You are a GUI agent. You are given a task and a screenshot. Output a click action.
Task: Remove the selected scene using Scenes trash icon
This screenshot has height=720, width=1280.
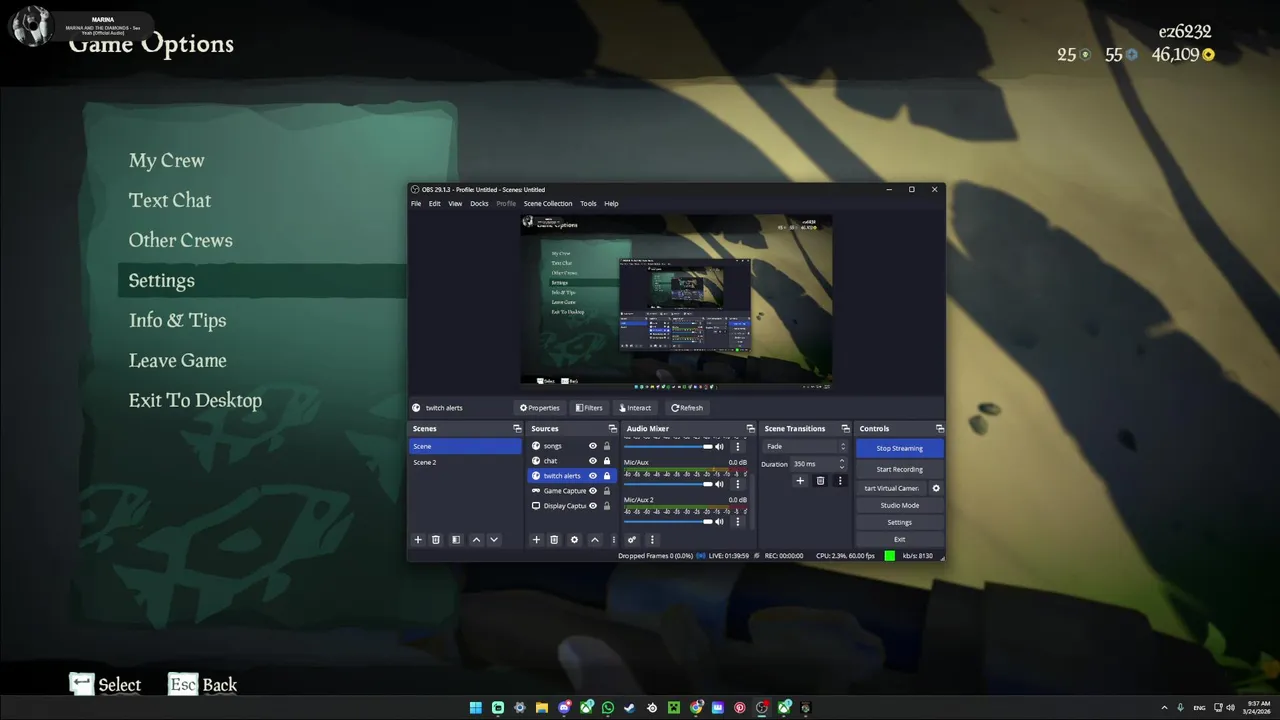pyautogui.click(x=436, y=540)
